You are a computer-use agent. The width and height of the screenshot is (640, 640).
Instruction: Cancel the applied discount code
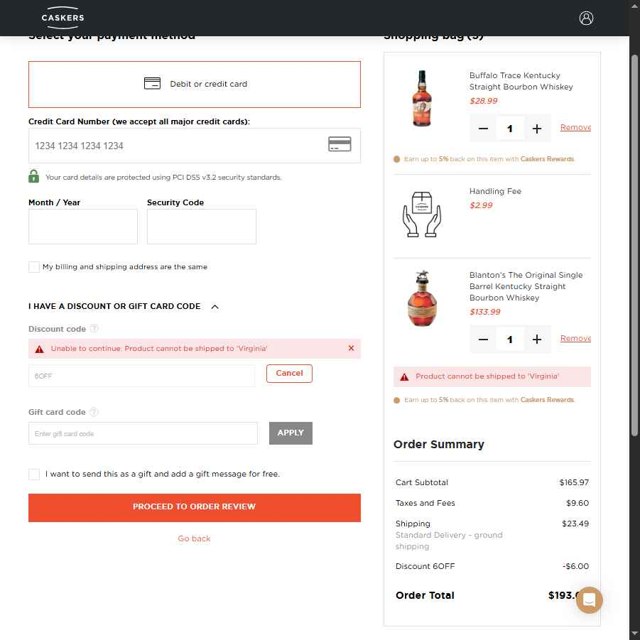coord(289,373)
